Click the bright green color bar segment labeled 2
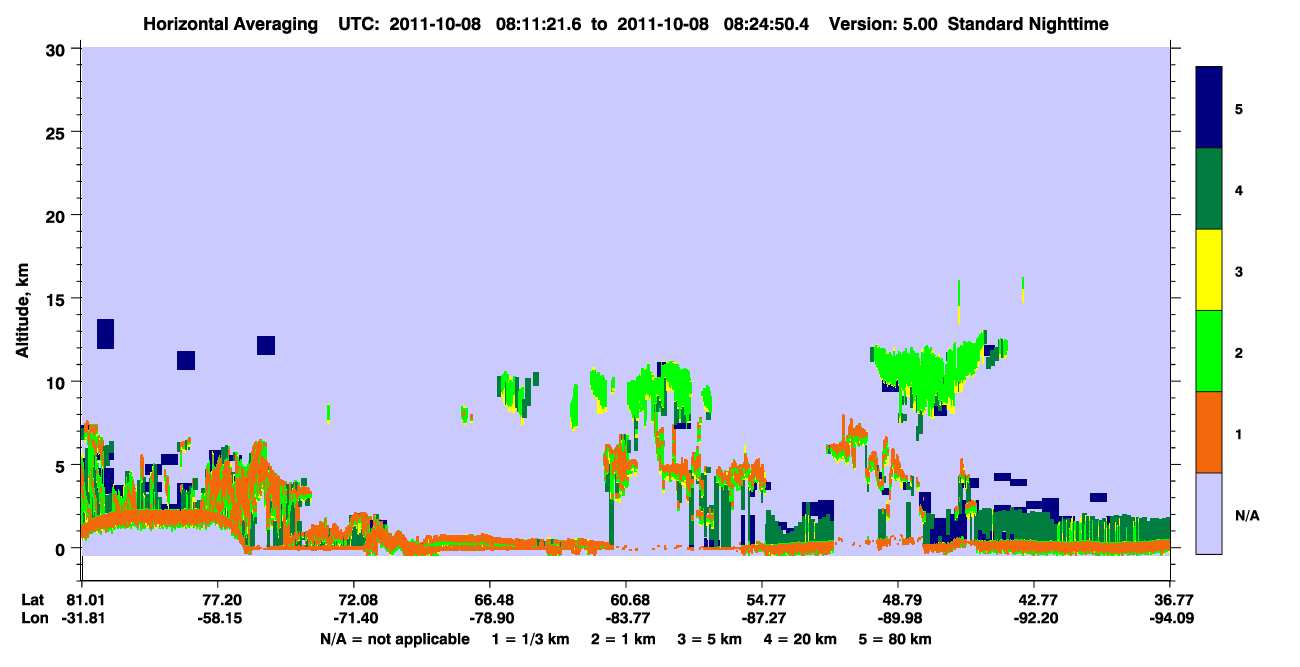This screenshot has height=667, width=1300. click(1209, 351)
